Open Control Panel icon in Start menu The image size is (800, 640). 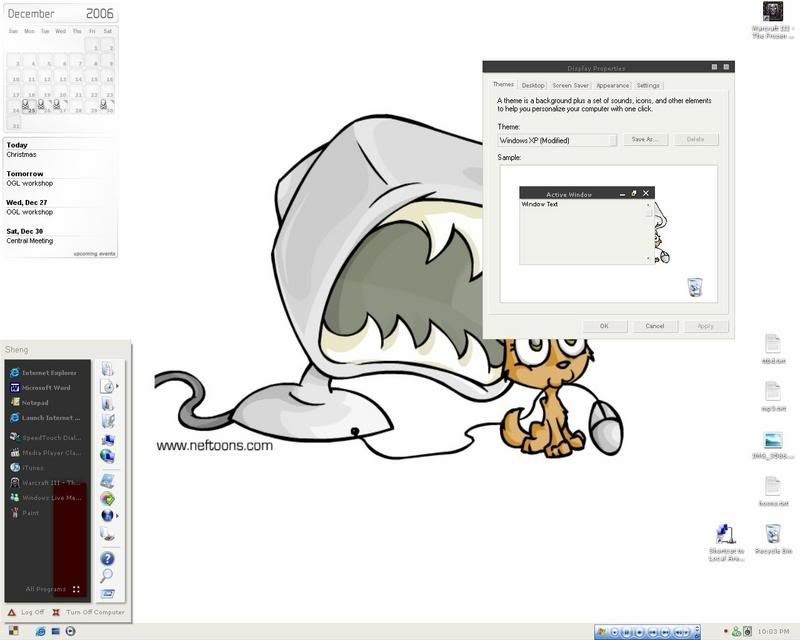point(107,481)
